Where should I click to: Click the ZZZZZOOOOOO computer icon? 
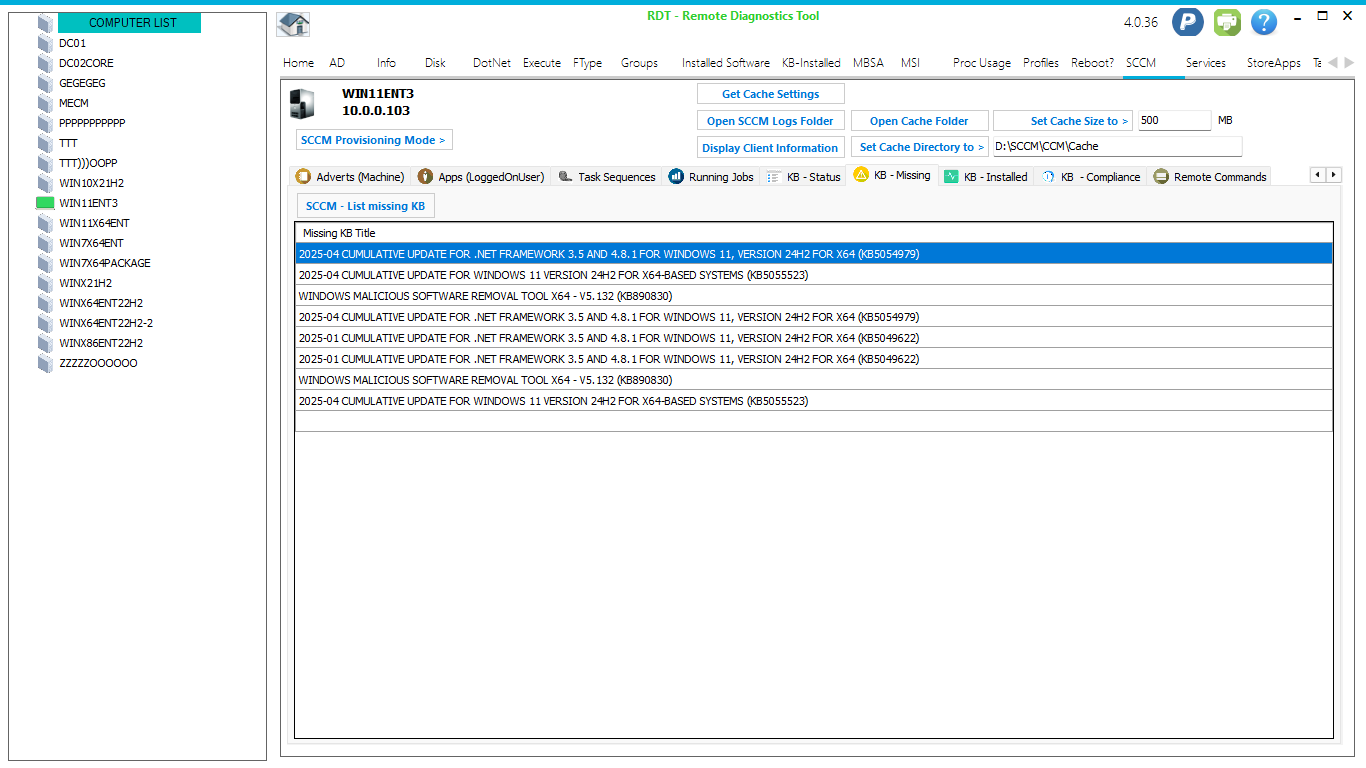44,363
